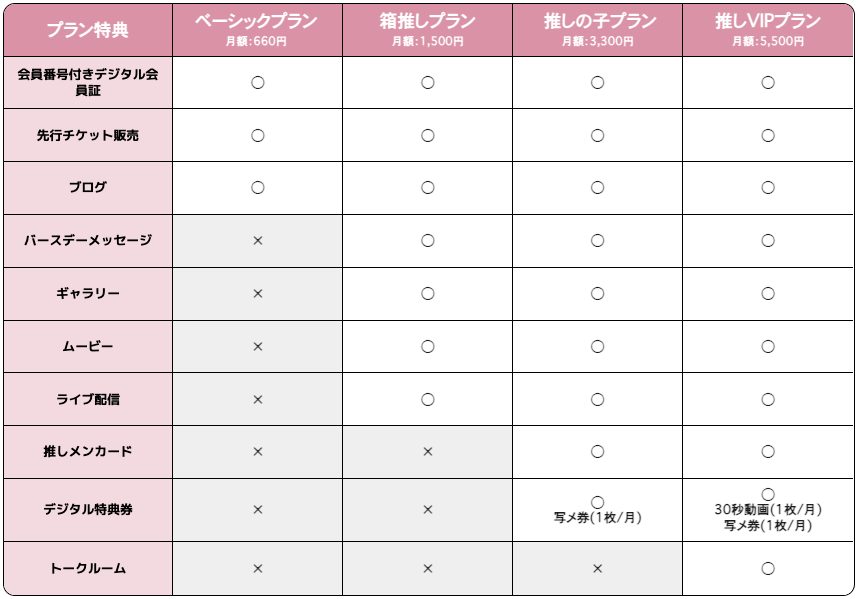858x599 pixels.
Task: Click the cross for バースデーメッセージ under ベーシックプラン
Action: pyautogui.click(x=257, y=241)
